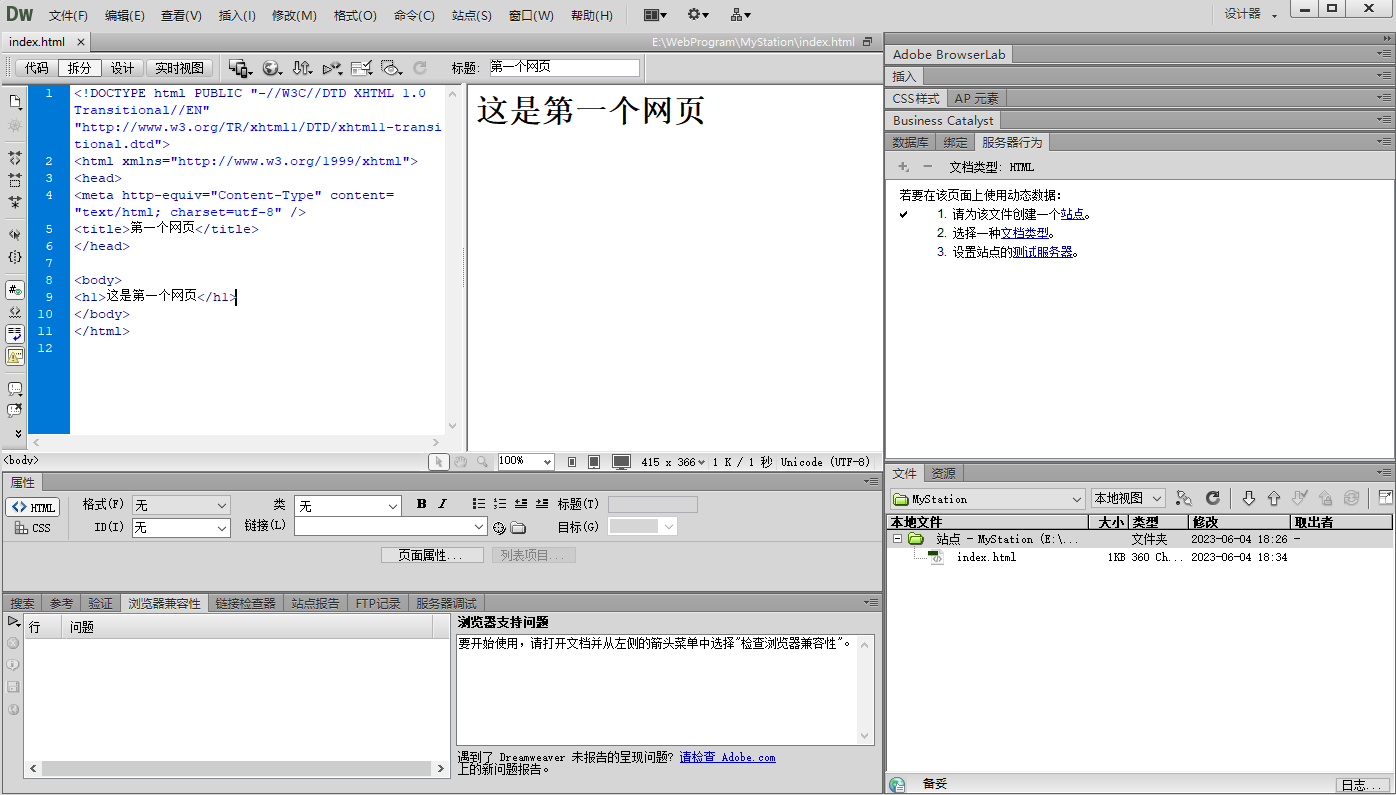Viewport: 1396px width, 795px height.
Task: Switch to the 数据库 tab
Action: [910, 142]
